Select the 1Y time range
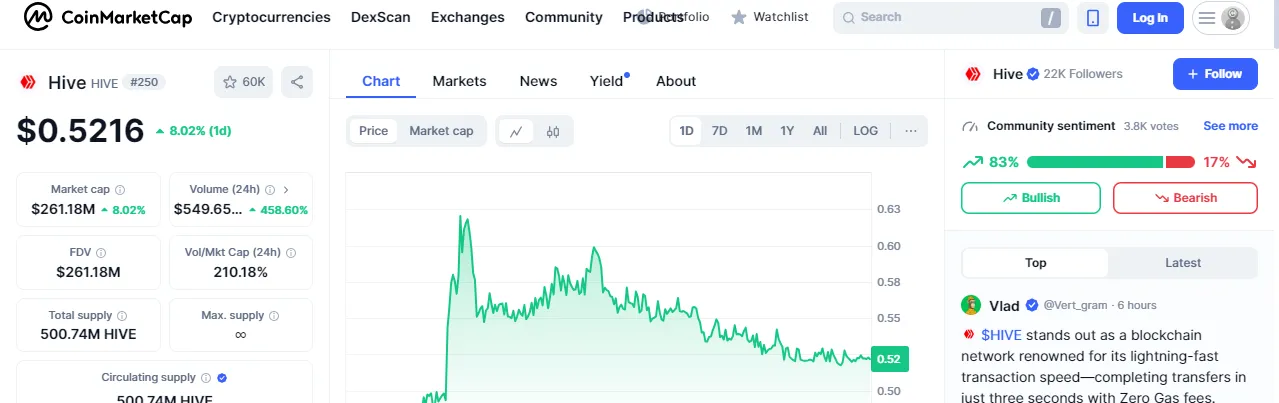Image resolution: width=1279 pixels, height=403 pixels. [x=787, y=131]
